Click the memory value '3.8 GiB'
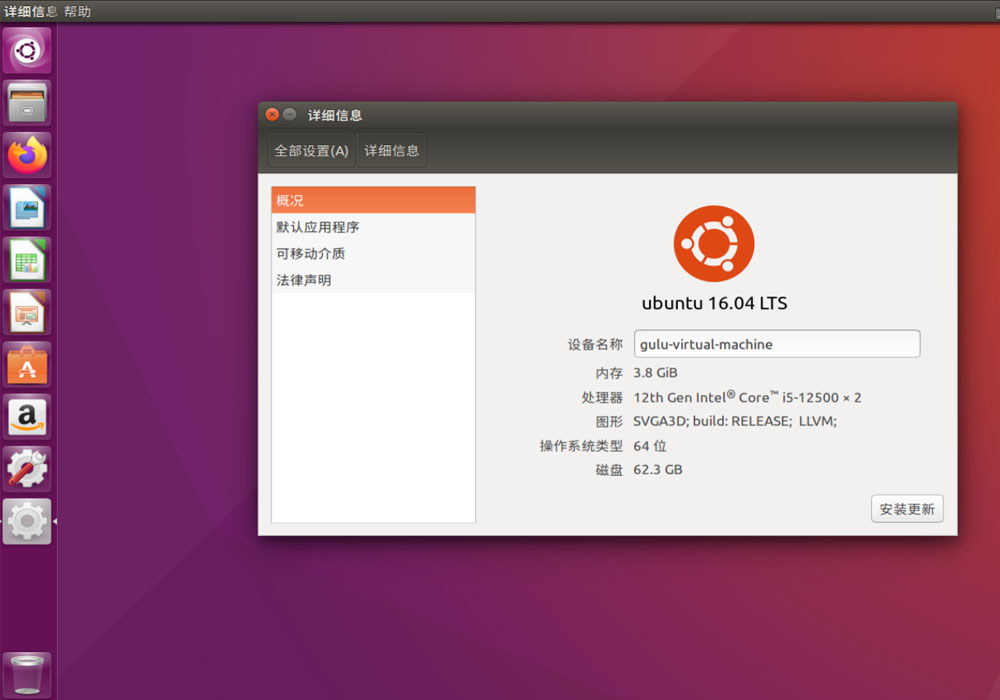This screenshot has width=1000, height=700. tap(655, 373)
